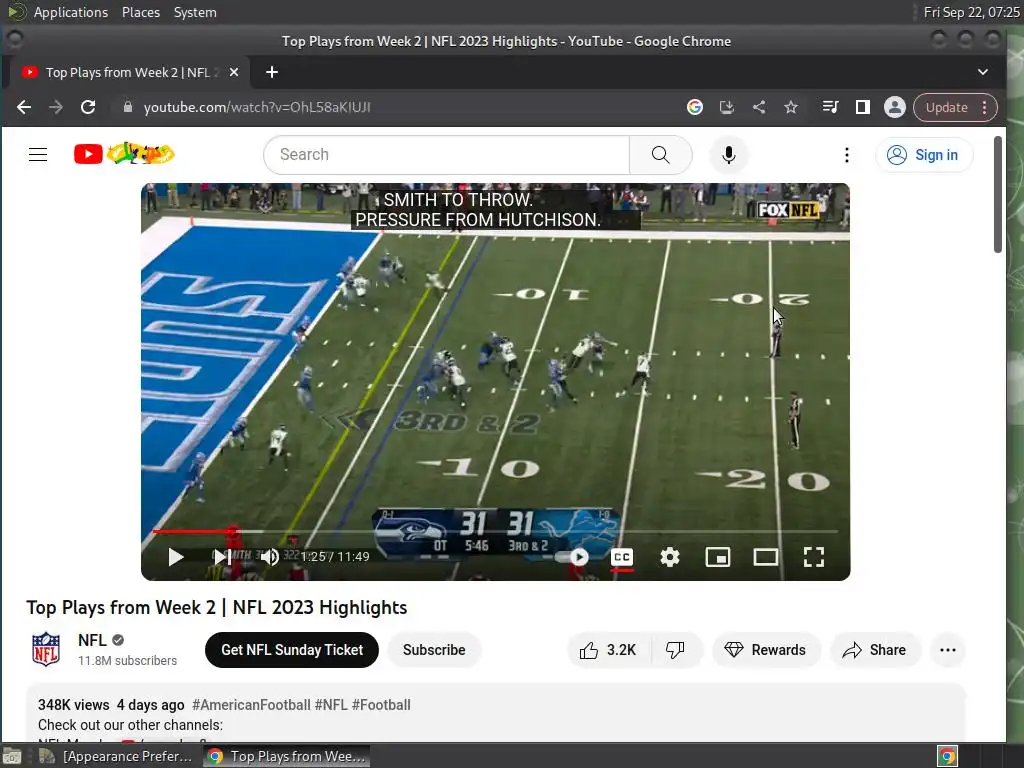Focus the YouTube Search field
Screen dimensions: 1024x768
(x=447, y=155)
